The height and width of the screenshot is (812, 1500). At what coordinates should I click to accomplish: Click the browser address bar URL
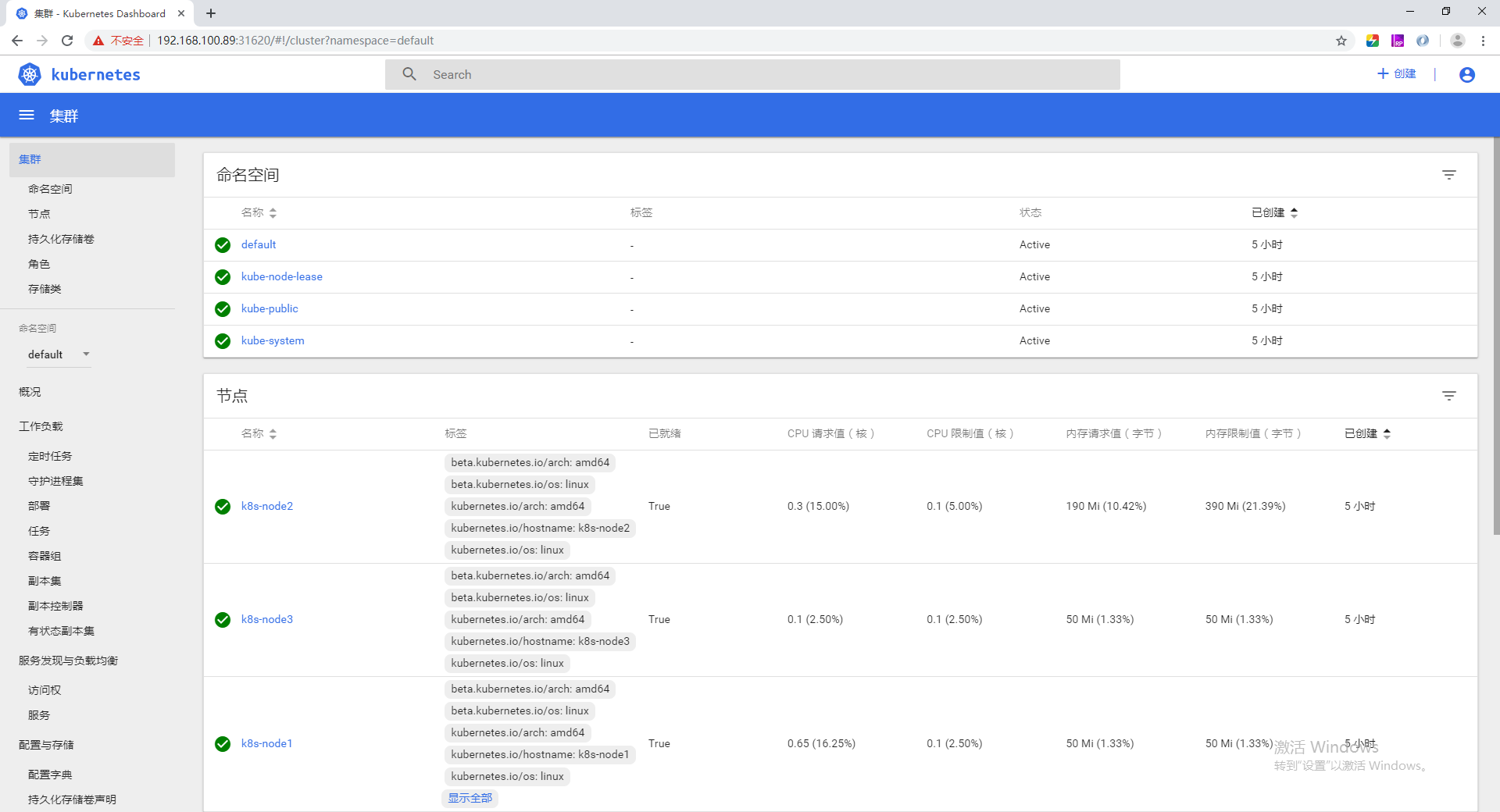[x=295, y=41]
